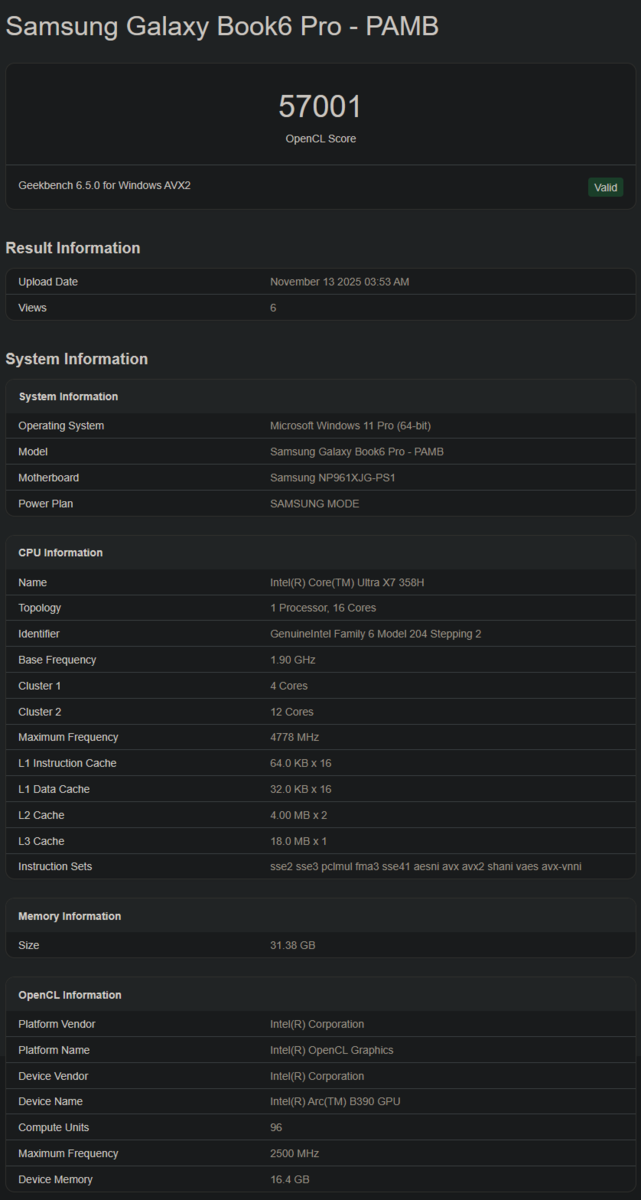Click the System Information section heading

(x=77, y=359)
